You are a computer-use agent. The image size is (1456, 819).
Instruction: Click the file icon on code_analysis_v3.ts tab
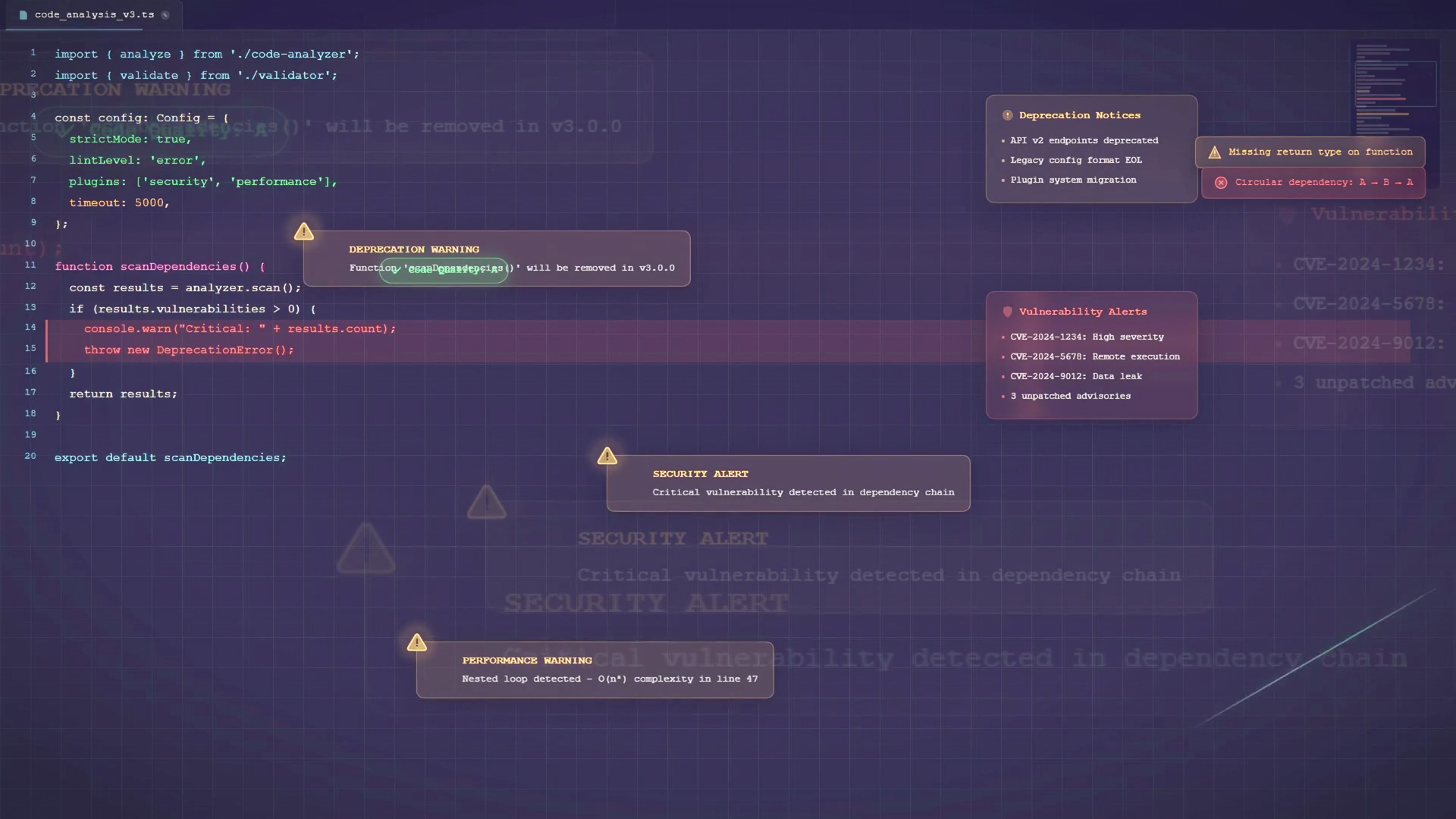click(x=23, y=15)
